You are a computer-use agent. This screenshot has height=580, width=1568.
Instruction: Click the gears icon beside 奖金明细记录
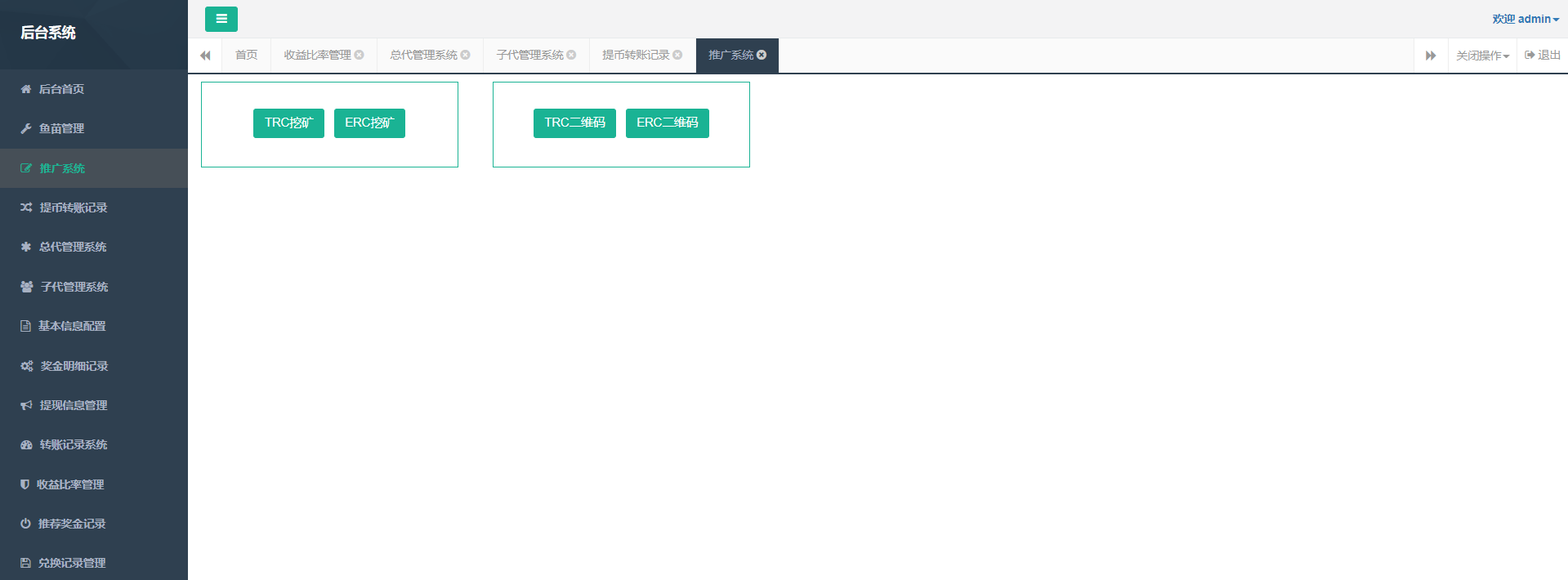27,366
